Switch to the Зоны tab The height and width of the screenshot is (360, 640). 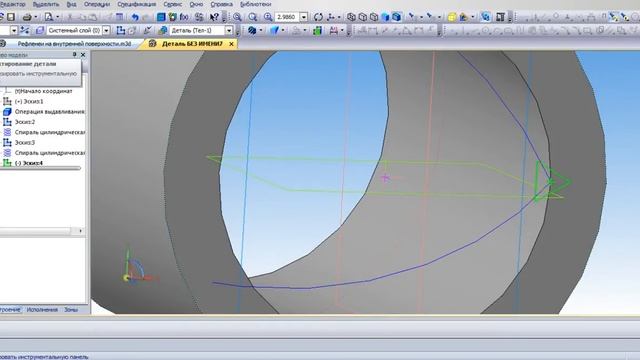click(71, 310)
